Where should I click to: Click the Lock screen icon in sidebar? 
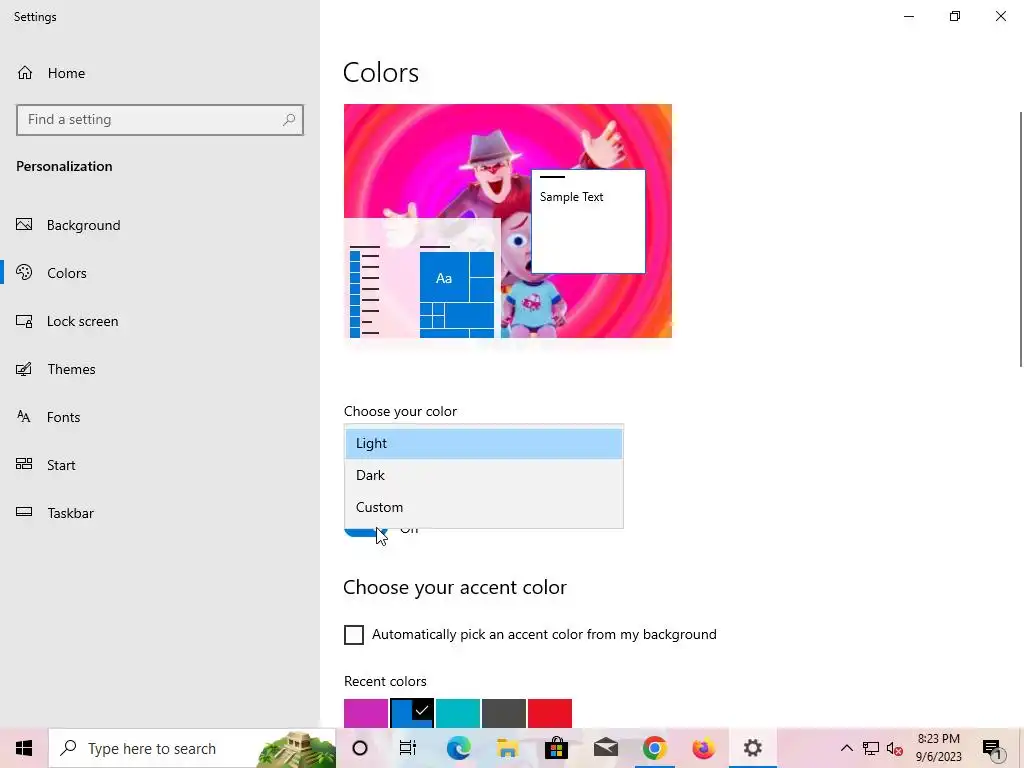pos(24,321)
